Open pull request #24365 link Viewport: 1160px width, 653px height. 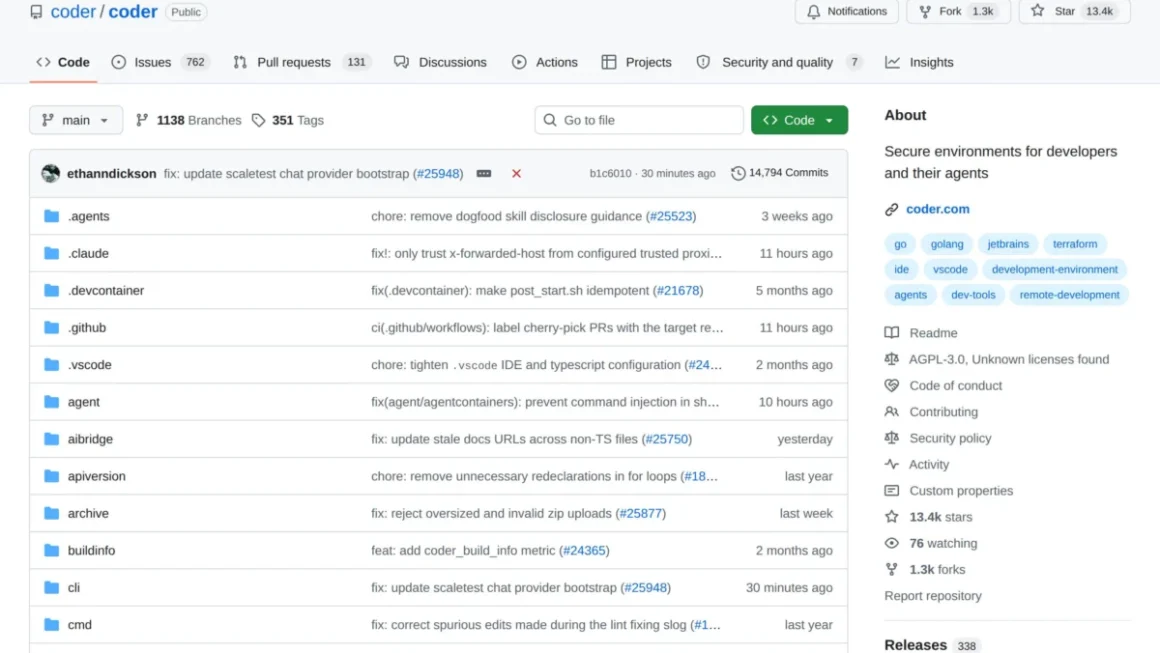584,550
